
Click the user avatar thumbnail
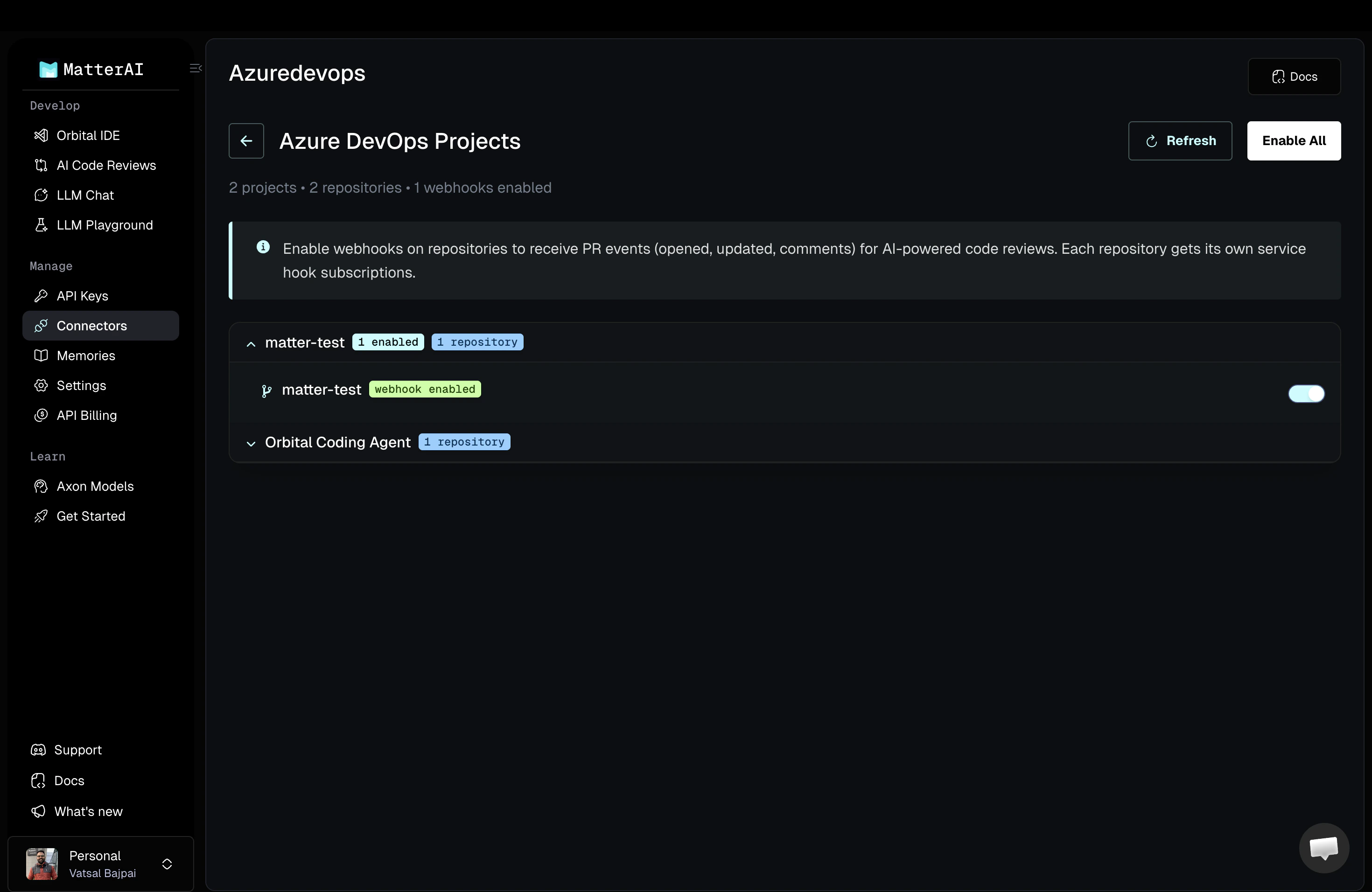click(x=42, y=864)
